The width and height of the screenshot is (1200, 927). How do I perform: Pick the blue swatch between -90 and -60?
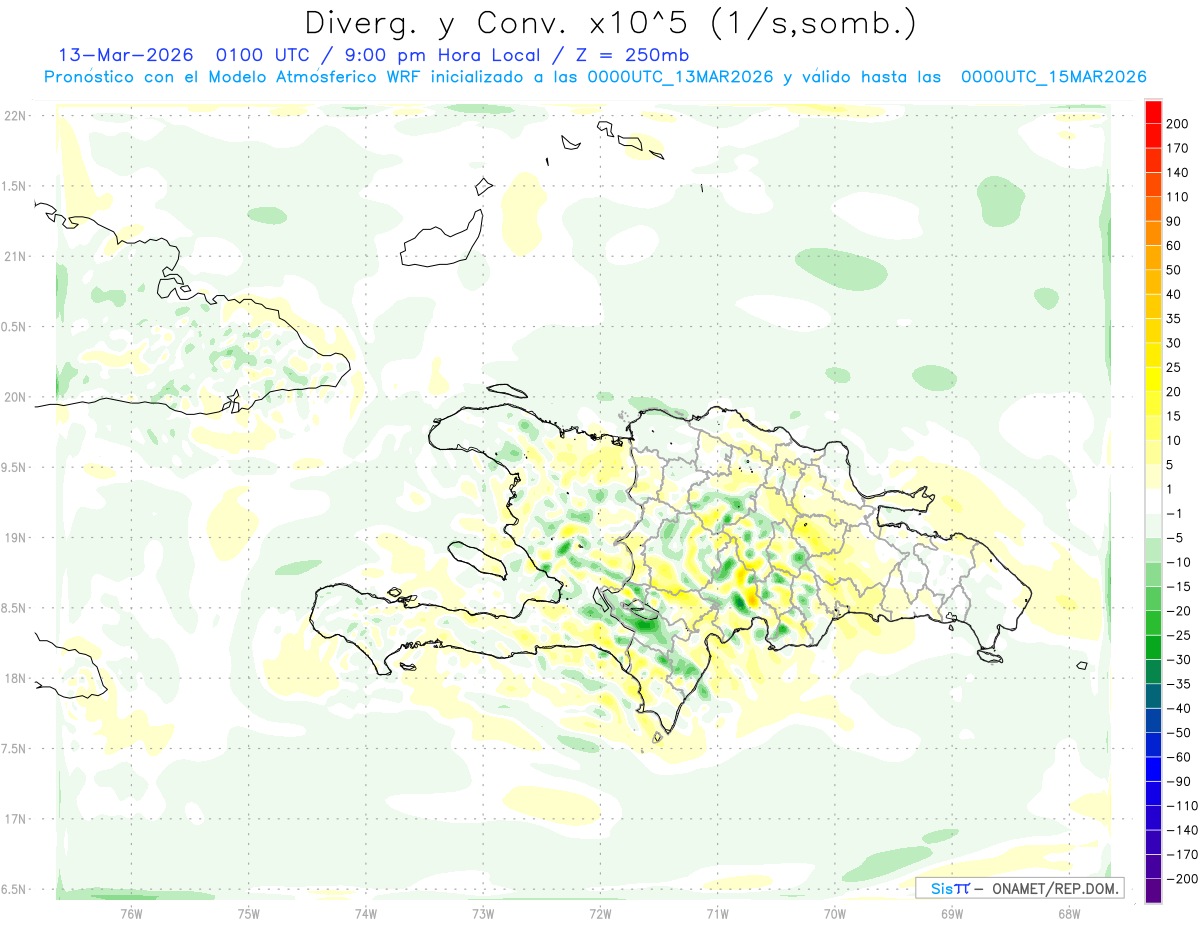[1153, 769]
